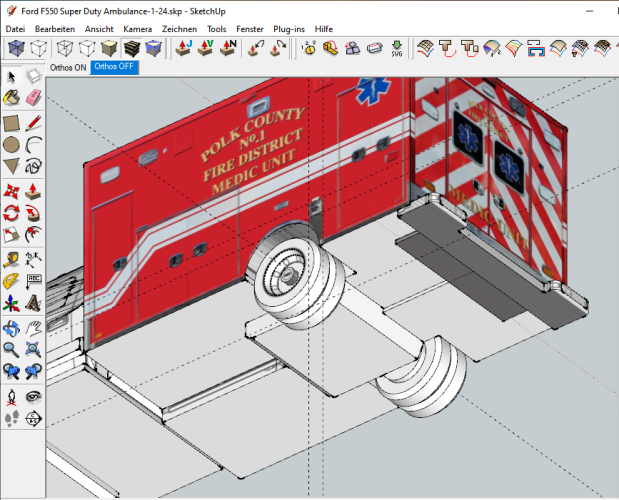Select the Zoom Extents tool
This screenshot has width=619, height=500.
34,350
